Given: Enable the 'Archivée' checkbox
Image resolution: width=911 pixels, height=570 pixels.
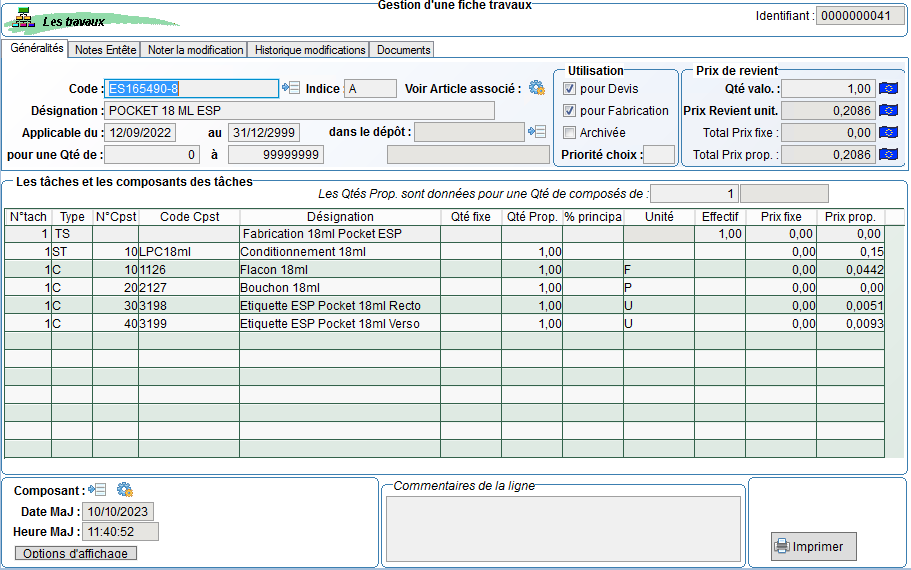Looking at the screenshot, I should (570, 133).
